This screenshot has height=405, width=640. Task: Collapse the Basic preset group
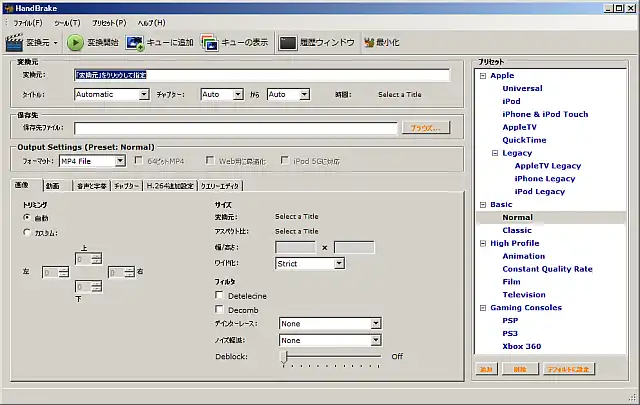tap(483, 205)
